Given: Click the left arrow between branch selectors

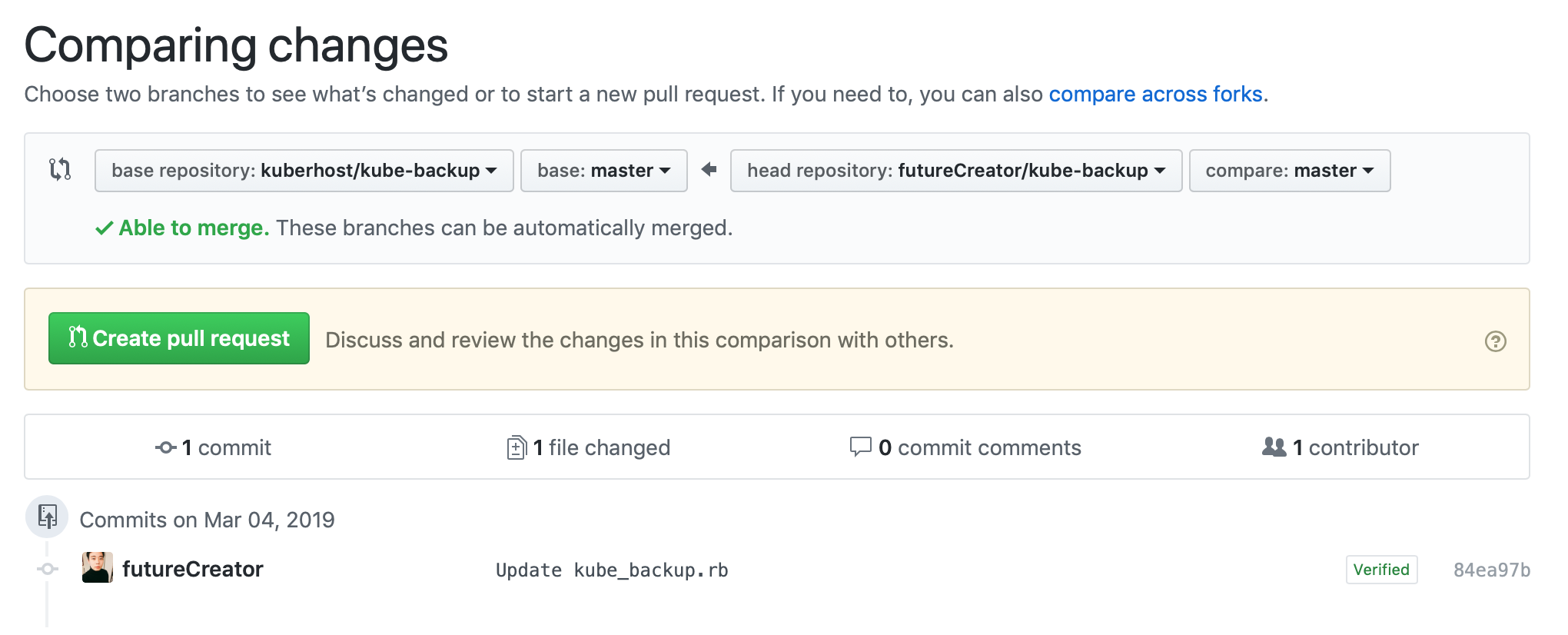Looking at the screenshot, I should point(709,169).
